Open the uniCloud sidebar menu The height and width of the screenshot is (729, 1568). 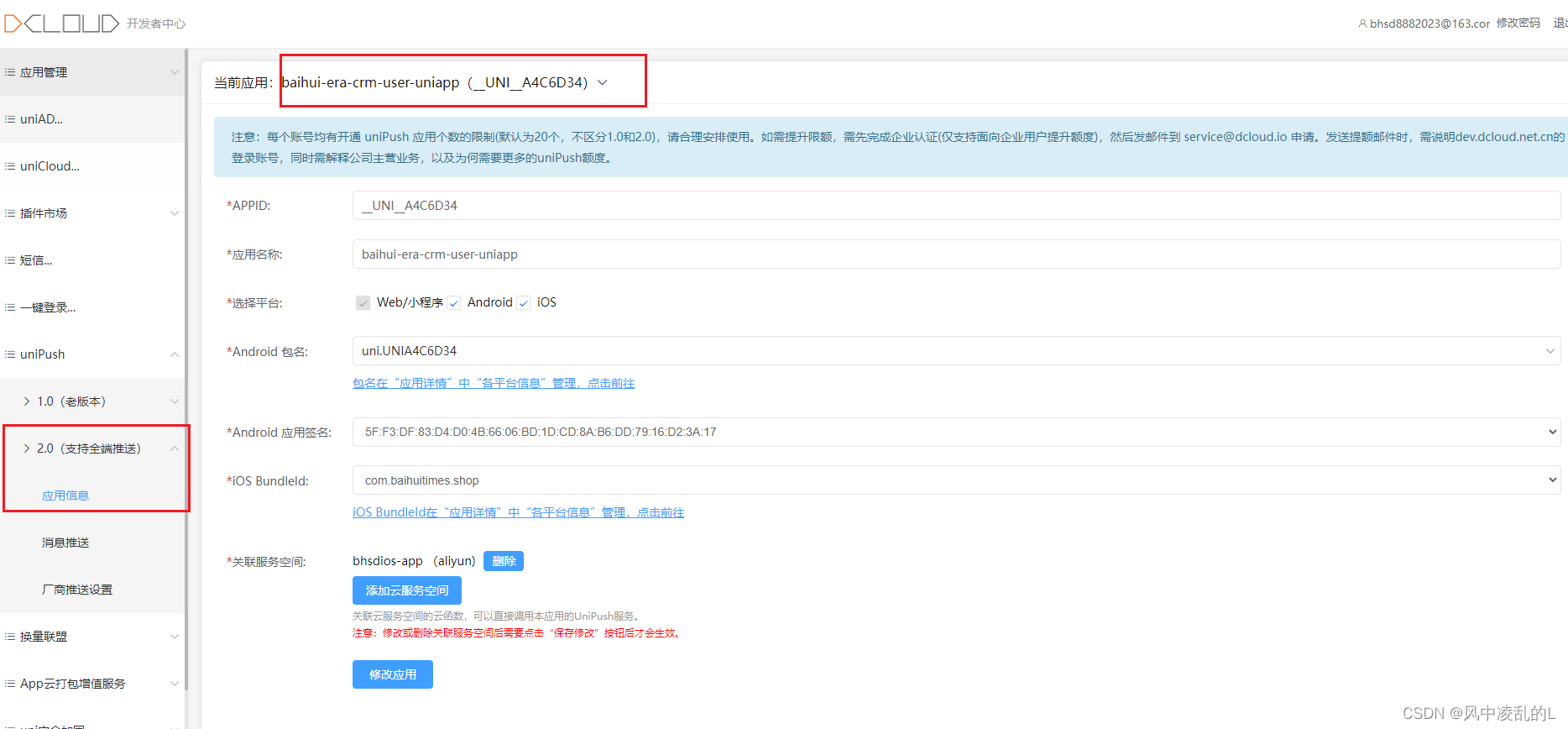click(x=92, y=166)
